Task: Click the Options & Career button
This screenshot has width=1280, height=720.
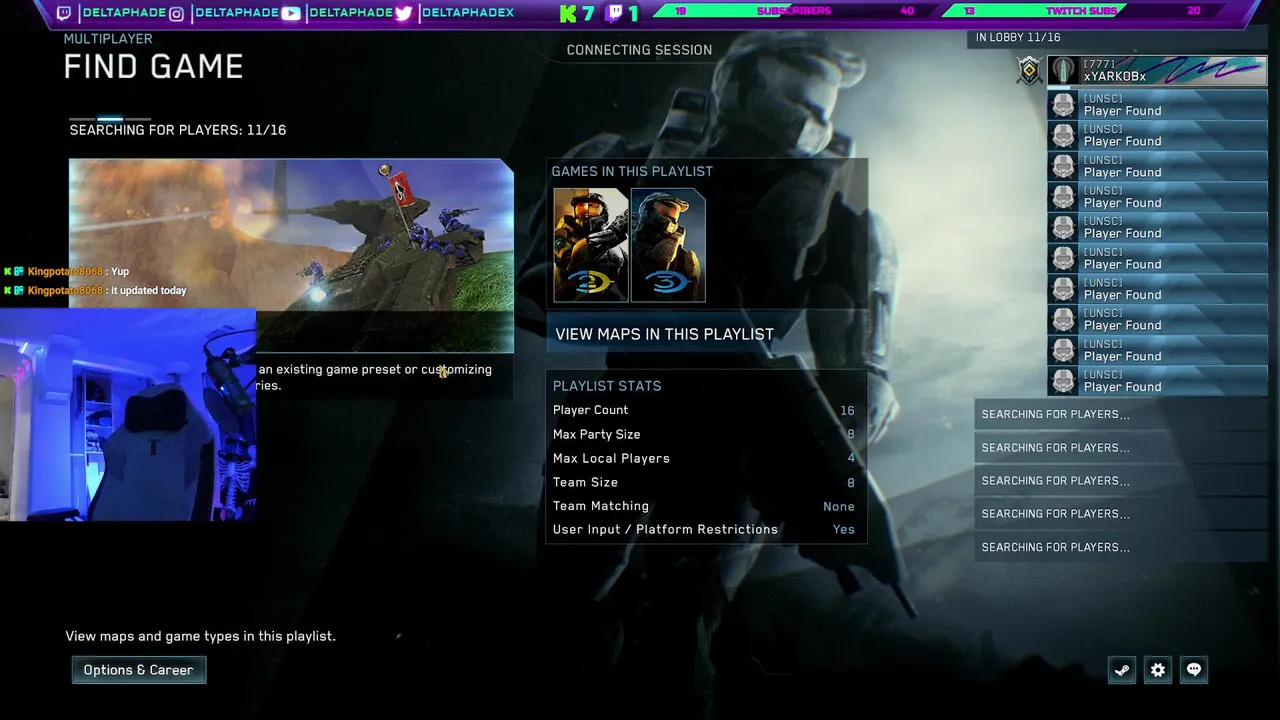Action: tap(139, 670)
